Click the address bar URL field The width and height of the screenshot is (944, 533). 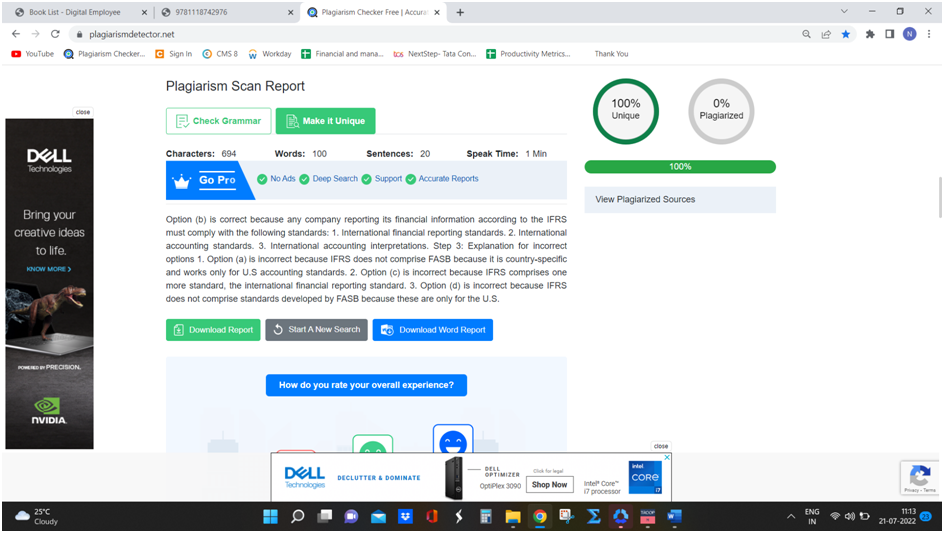(x=400, y=33)
